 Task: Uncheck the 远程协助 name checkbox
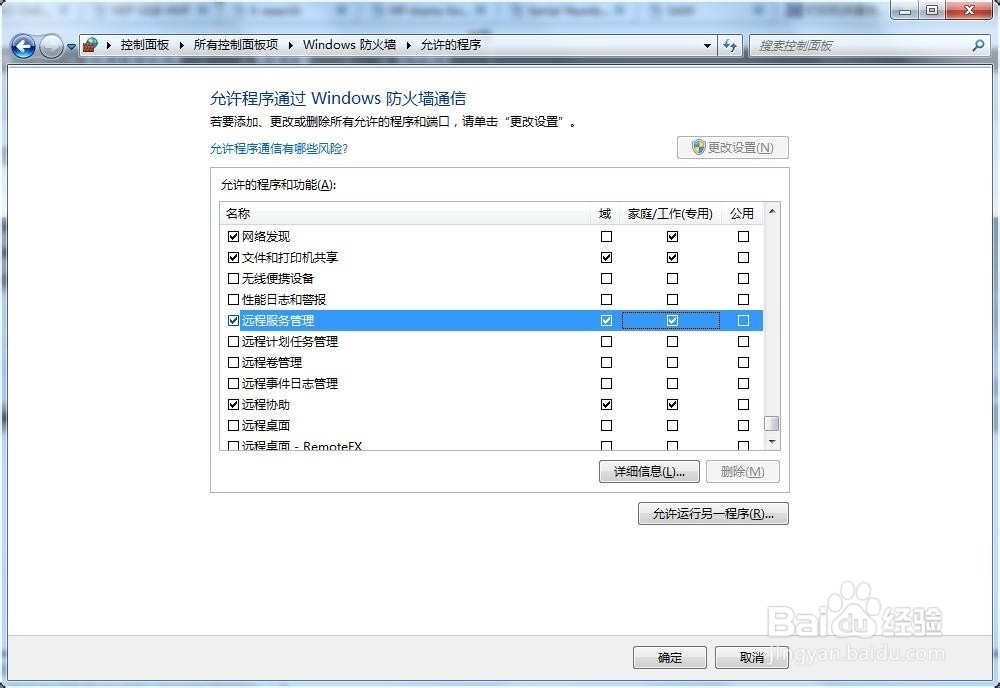(x=233, y=405)
